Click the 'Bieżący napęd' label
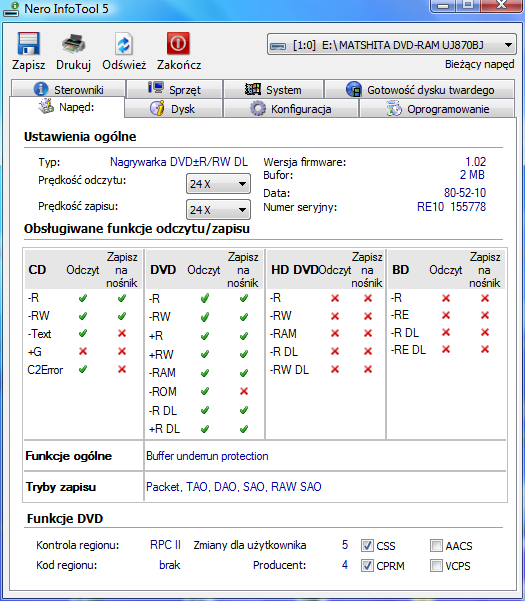525x601 pixels. pyautogui.click(x=479, y=64)
